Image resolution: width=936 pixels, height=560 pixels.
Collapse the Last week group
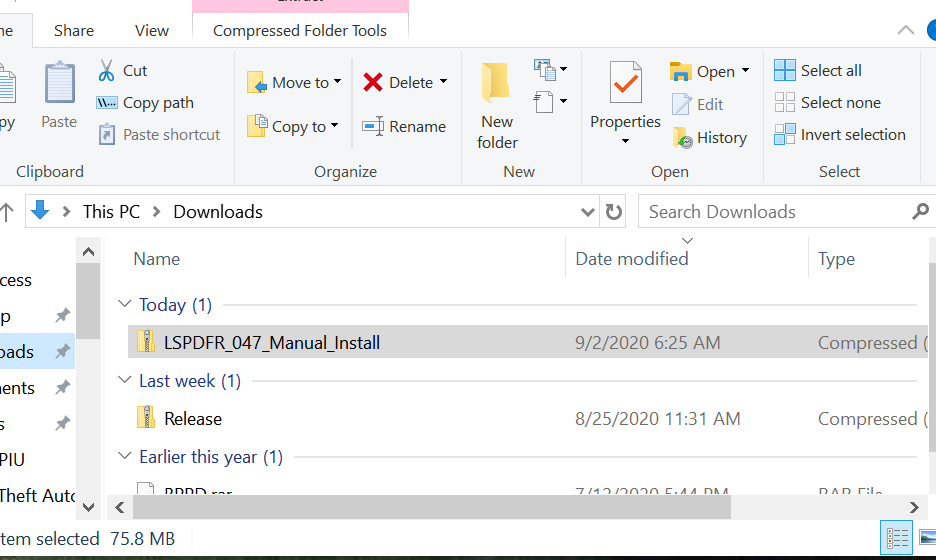(125, 380)
